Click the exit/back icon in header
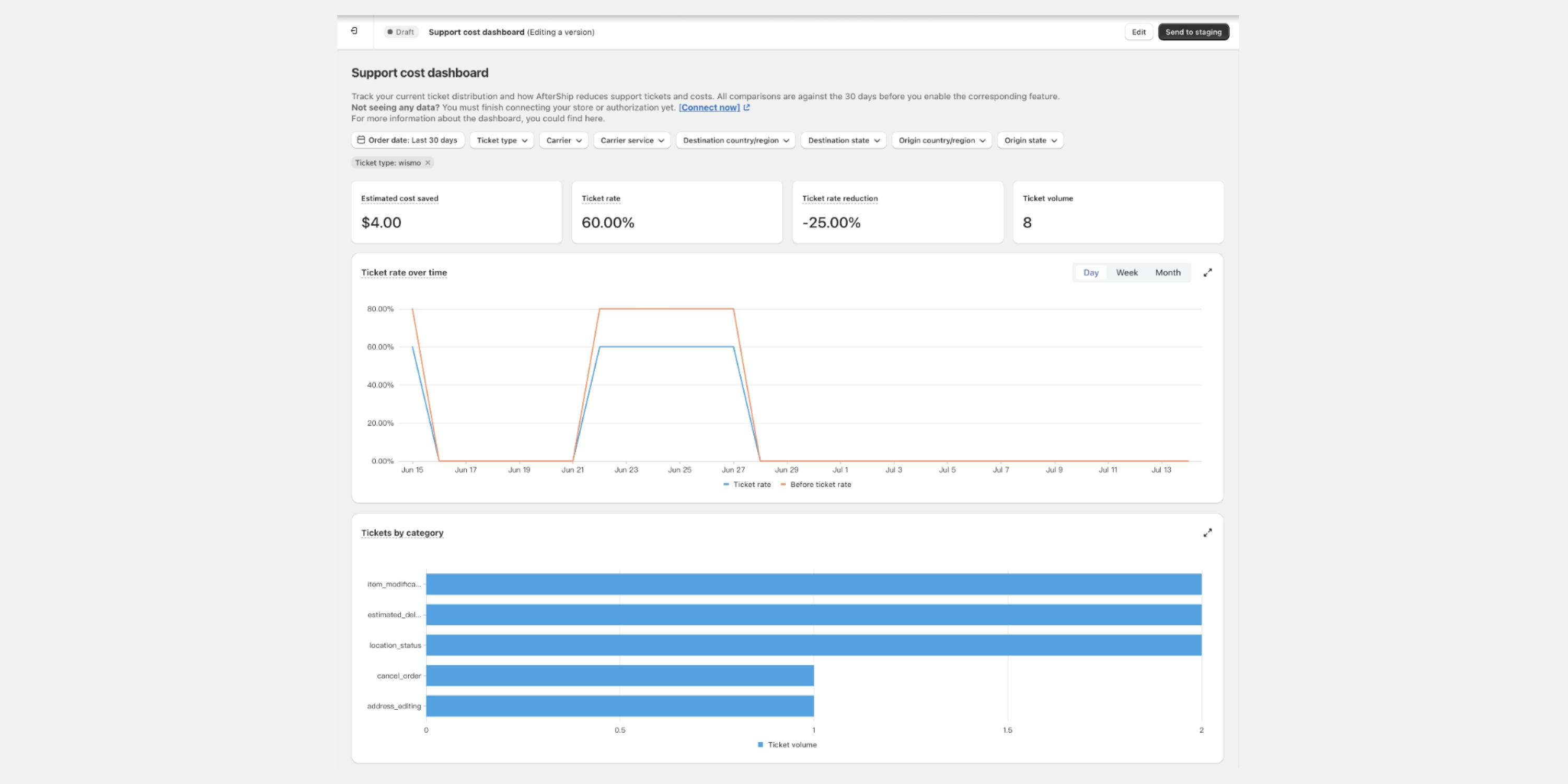This screenshot has width=1568, height=784. point(354,31)
